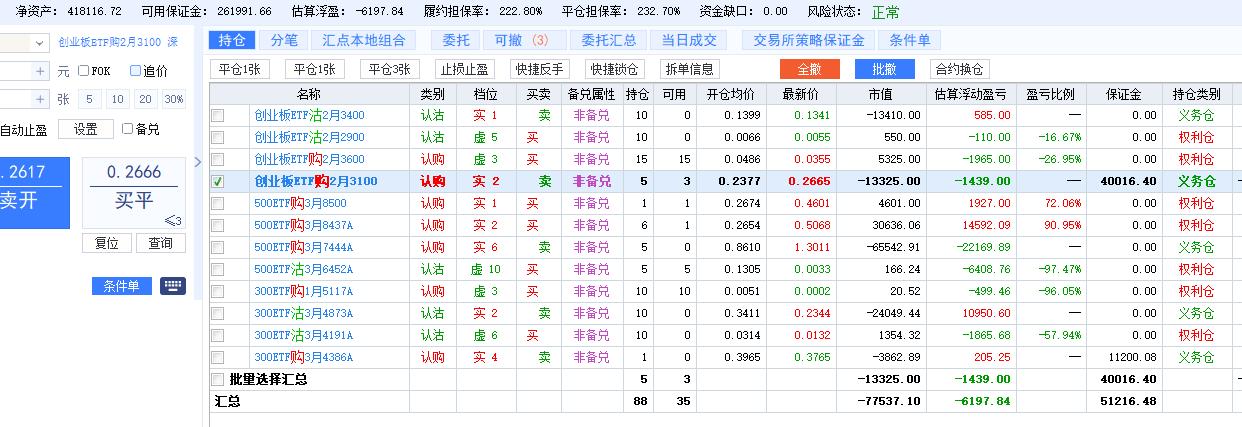1242x427 pixels.
Task: Click the keyboard icon beside 条件单
Action: (x=172, y=286)
